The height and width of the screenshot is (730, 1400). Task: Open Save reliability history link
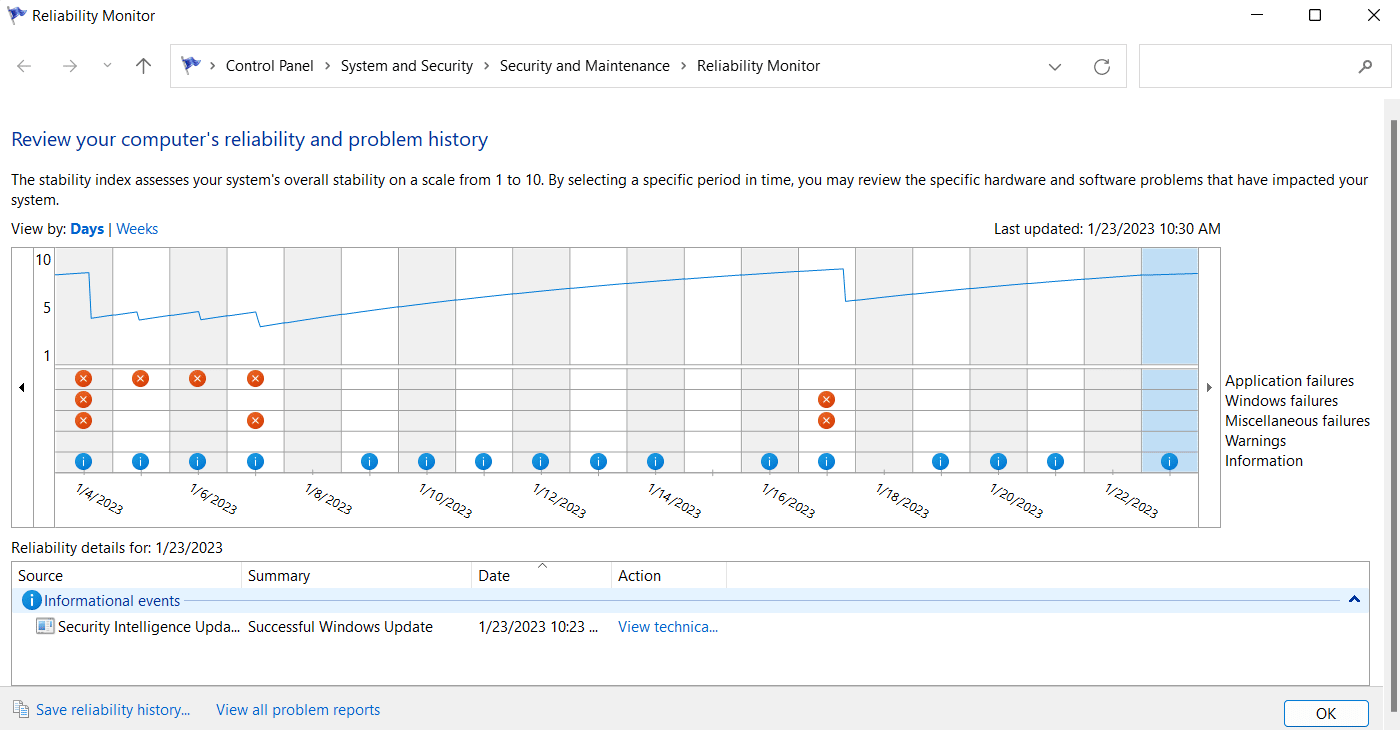[x=113, y=710]
